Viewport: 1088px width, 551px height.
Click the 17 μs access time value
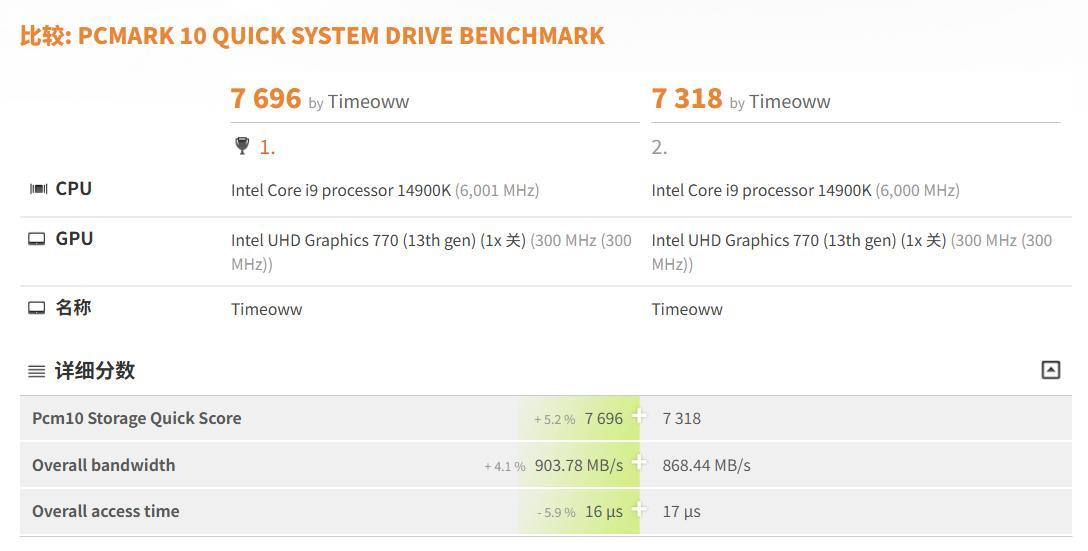tap(681, 512)
